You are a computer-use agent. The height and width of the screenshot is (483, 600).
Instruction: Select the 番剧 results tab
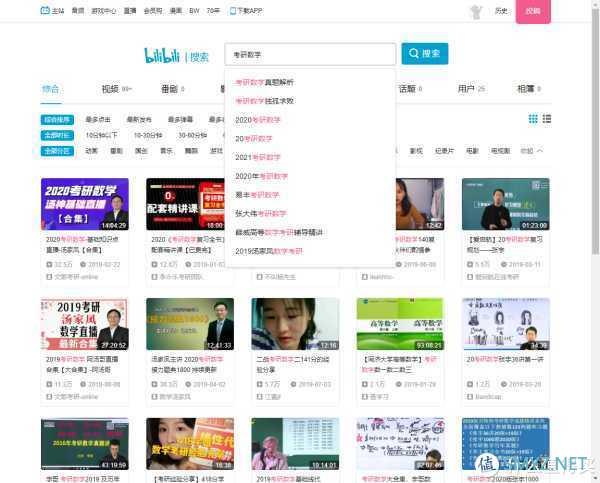point(173,89)
